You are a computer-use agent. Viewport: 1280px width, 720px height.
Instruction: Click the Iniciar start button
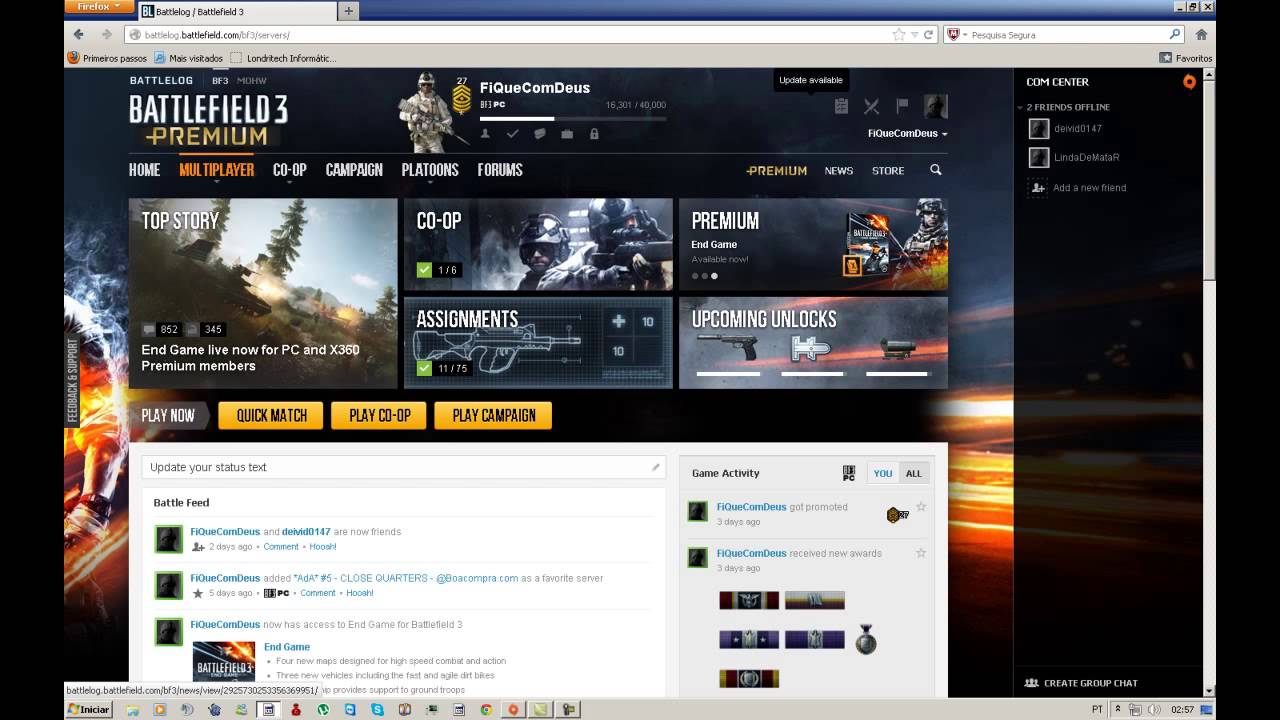click(x=89, y=710)
